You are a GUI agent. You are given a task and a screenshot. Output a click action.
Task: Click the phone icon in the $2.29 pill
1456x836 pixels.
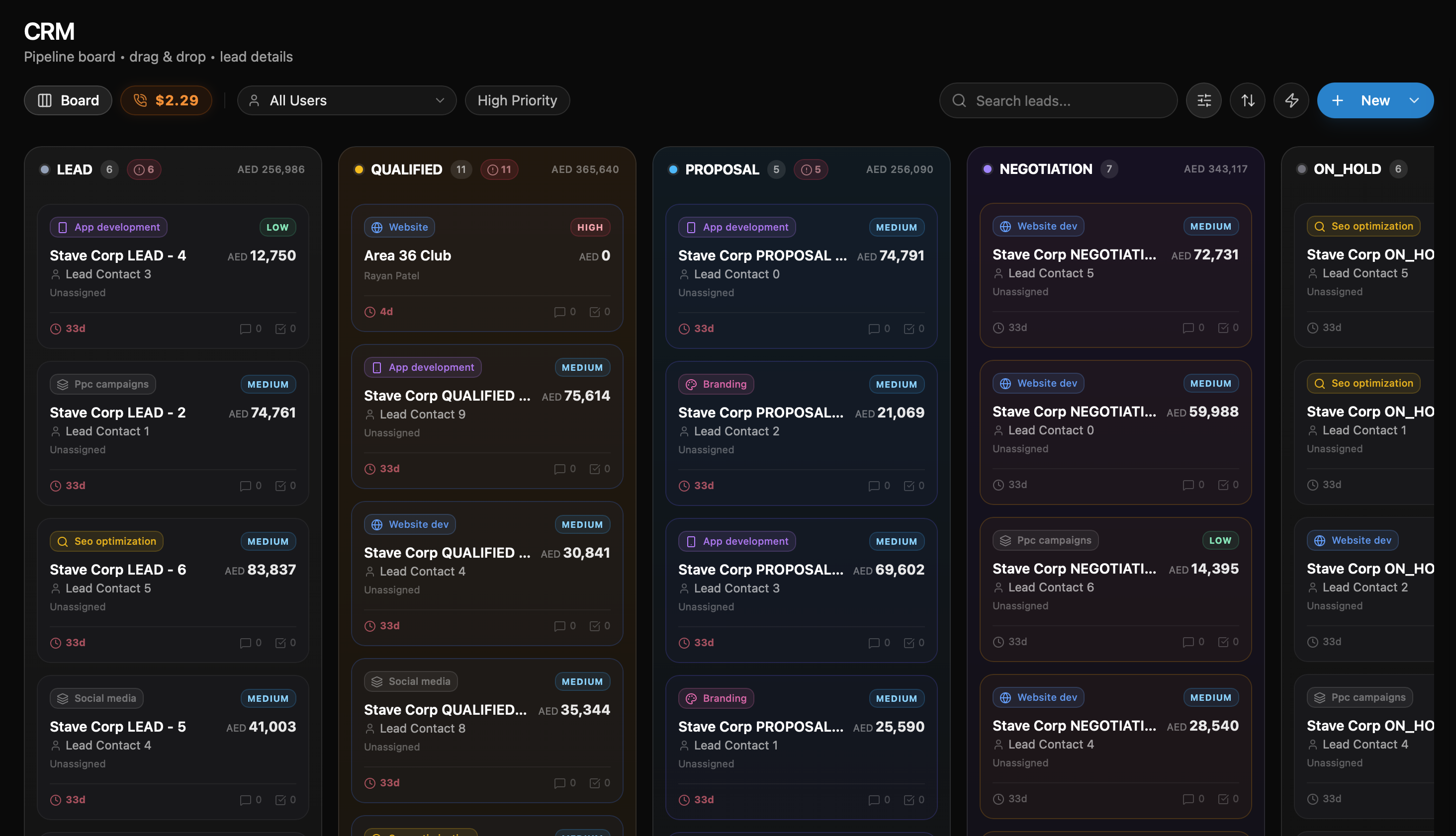(x=140, y=100)
